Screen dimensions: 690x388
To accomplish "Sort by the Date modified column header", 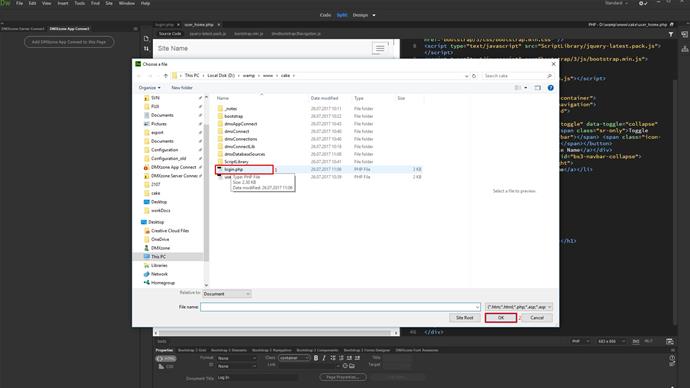I will point(324,98).
